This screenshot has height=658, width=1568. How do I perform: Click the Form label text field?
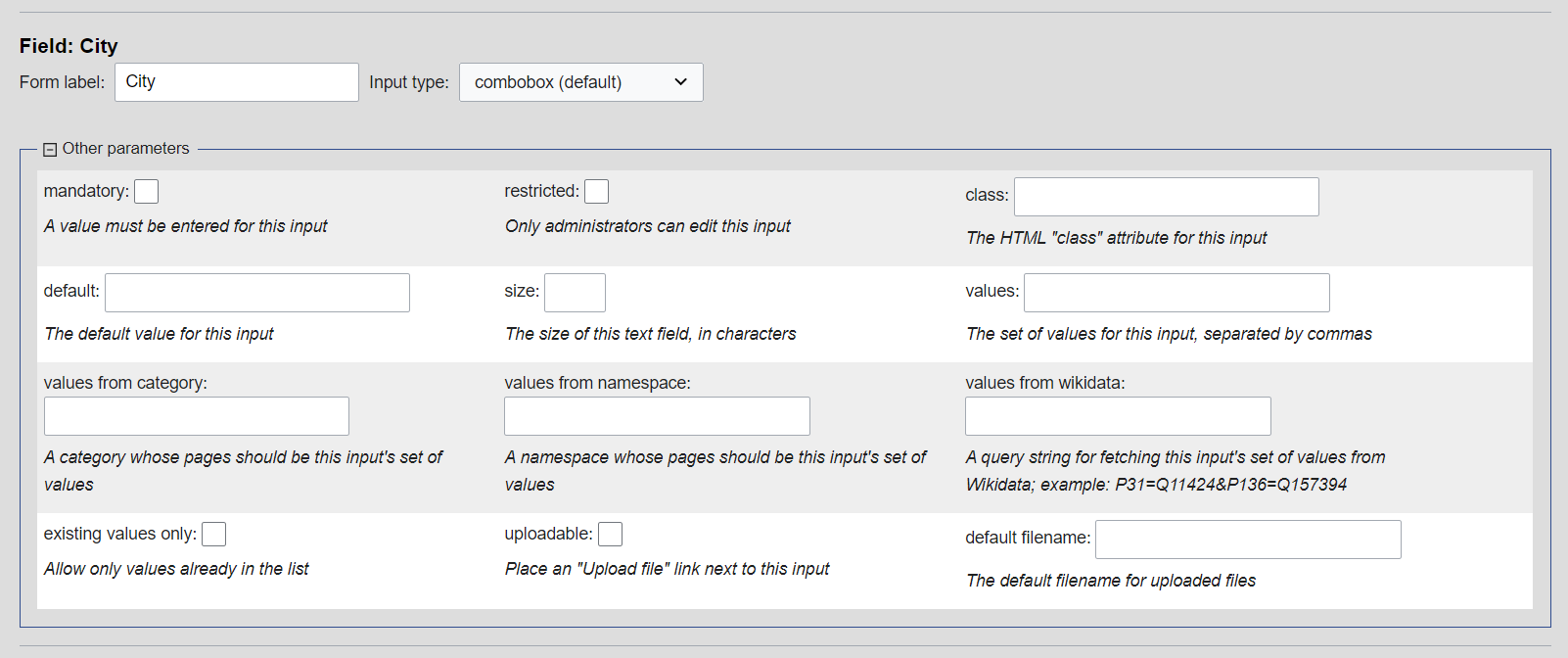pyautogui.click(x=236, y=82)
